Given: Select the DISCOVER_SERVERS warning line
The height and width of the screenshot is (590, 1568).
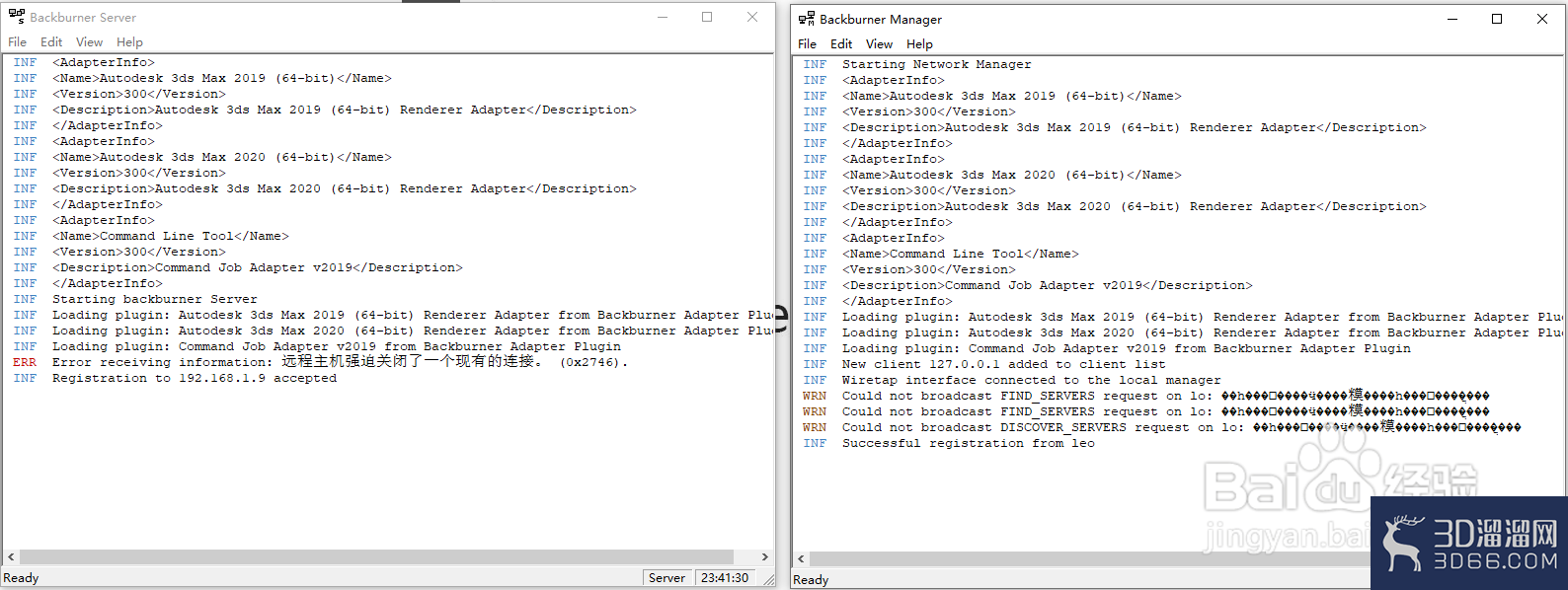Looking at the screenshot, I should [x=1162, y=427].
